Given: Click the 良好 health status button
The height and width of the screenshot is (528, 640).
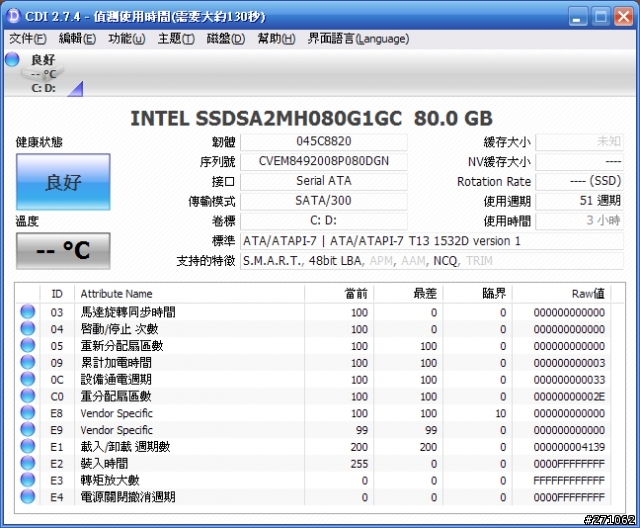Looking at the screenshot, I should coord(63,182).
